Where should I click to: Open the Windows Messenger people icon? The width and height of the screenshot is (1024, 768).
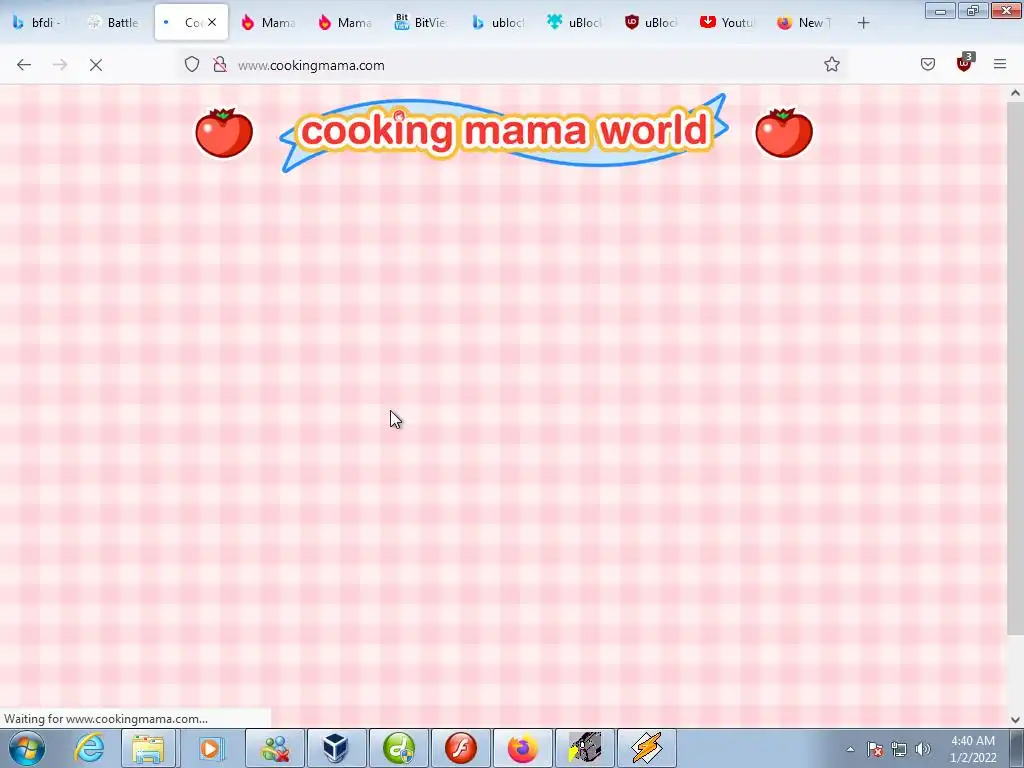(x=275, y=748)
